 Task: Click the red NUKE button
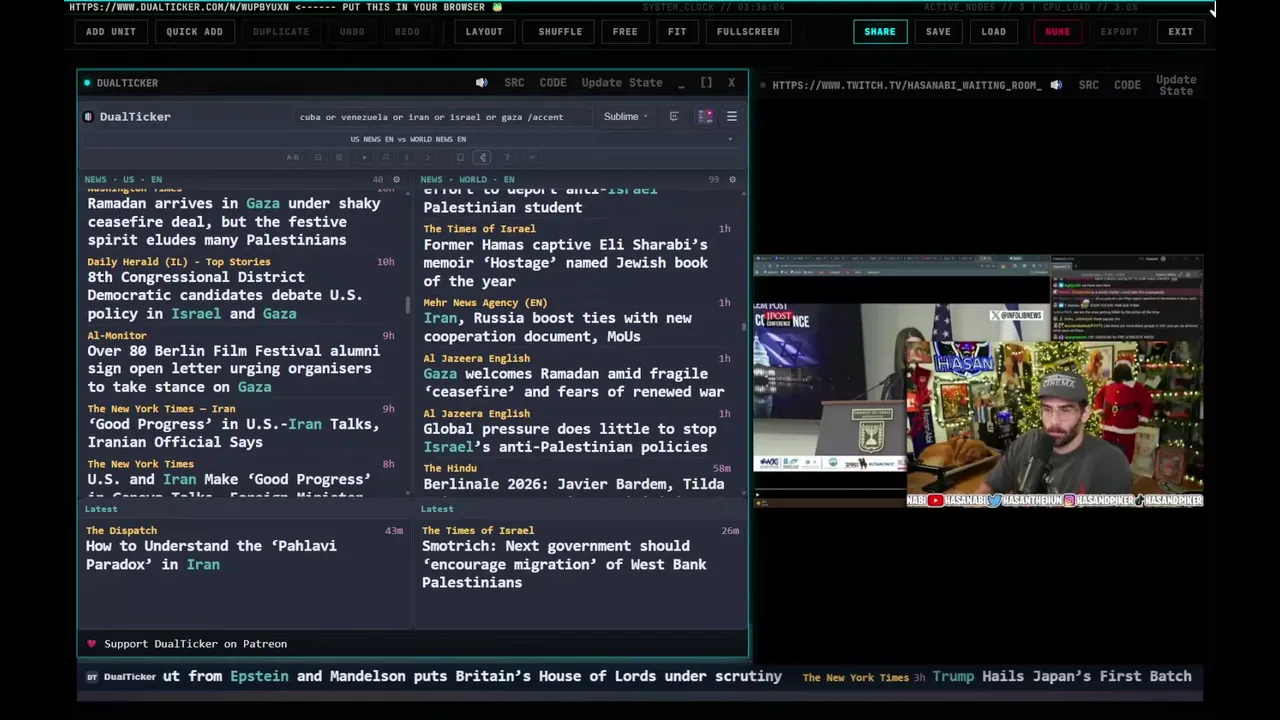1057,31
